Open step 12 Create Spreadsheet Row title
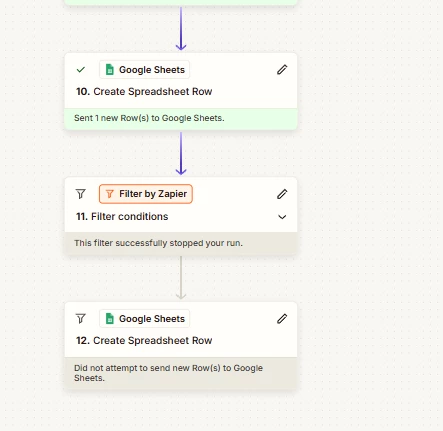This screenshot has width=443, height=431. coord(144,341)
